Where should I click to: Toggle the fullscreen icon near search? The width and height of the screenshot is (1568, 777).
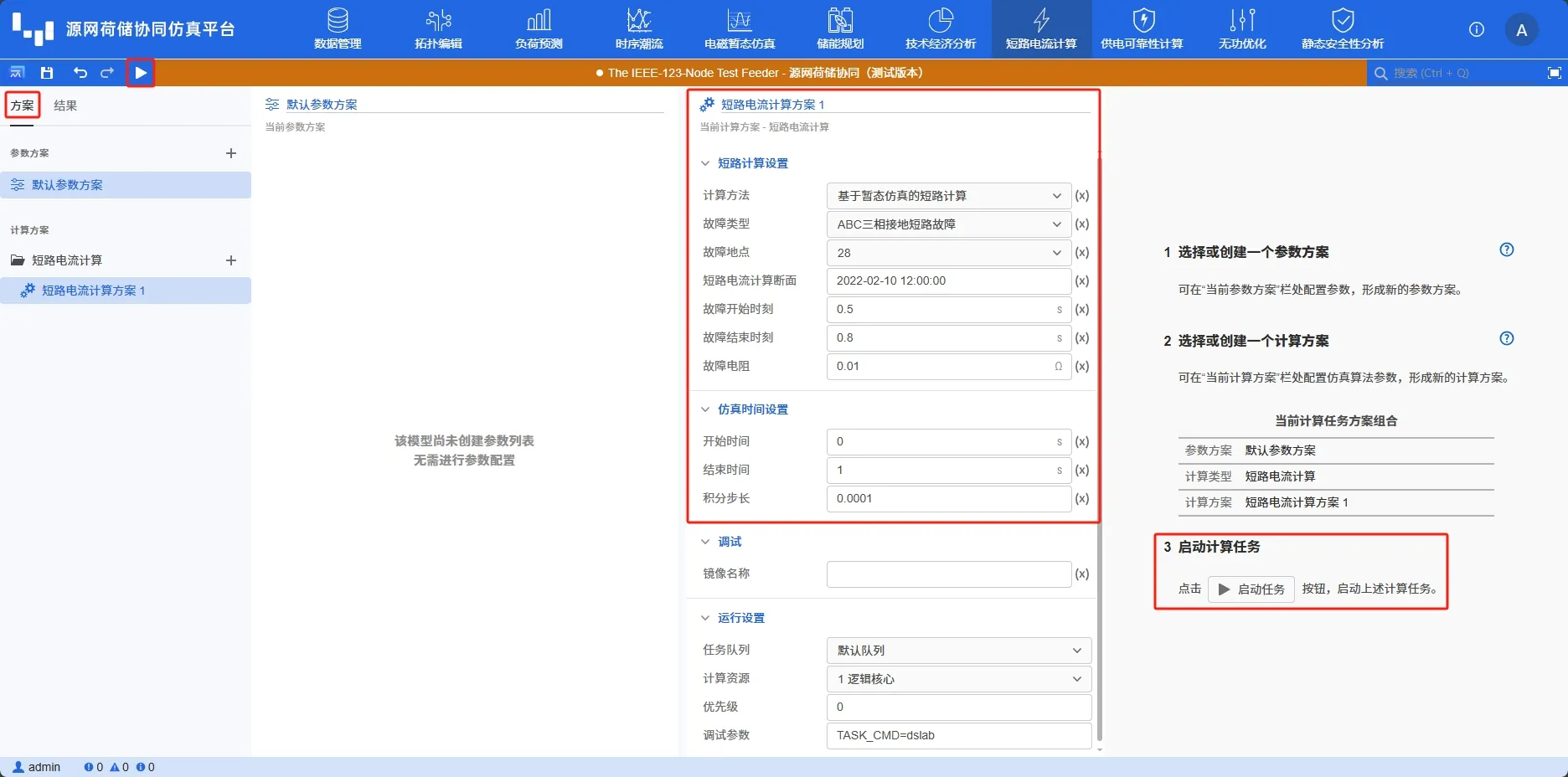[x=1554, y=73]
